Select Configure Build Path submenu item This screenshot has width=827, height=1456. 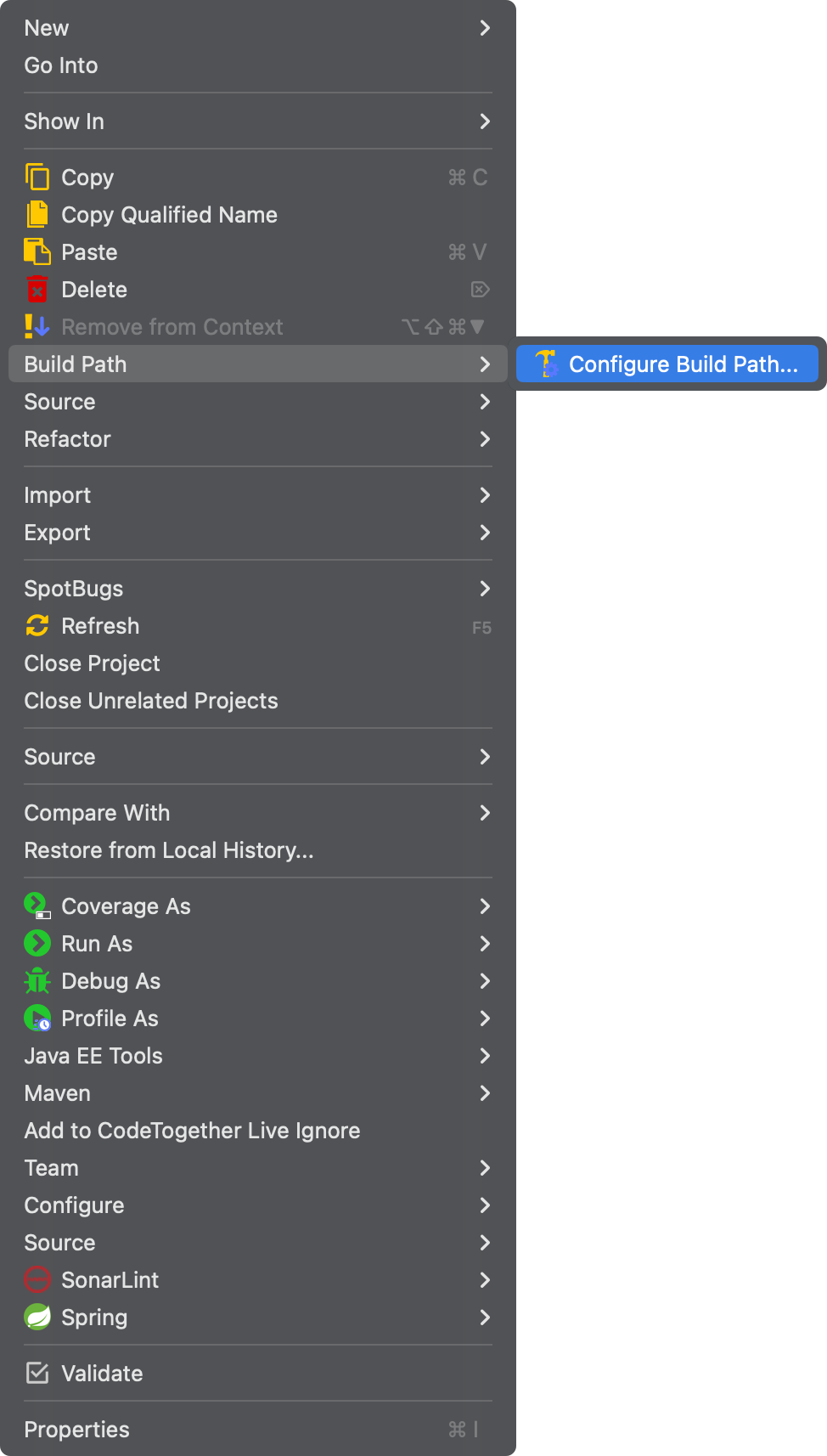667,364
